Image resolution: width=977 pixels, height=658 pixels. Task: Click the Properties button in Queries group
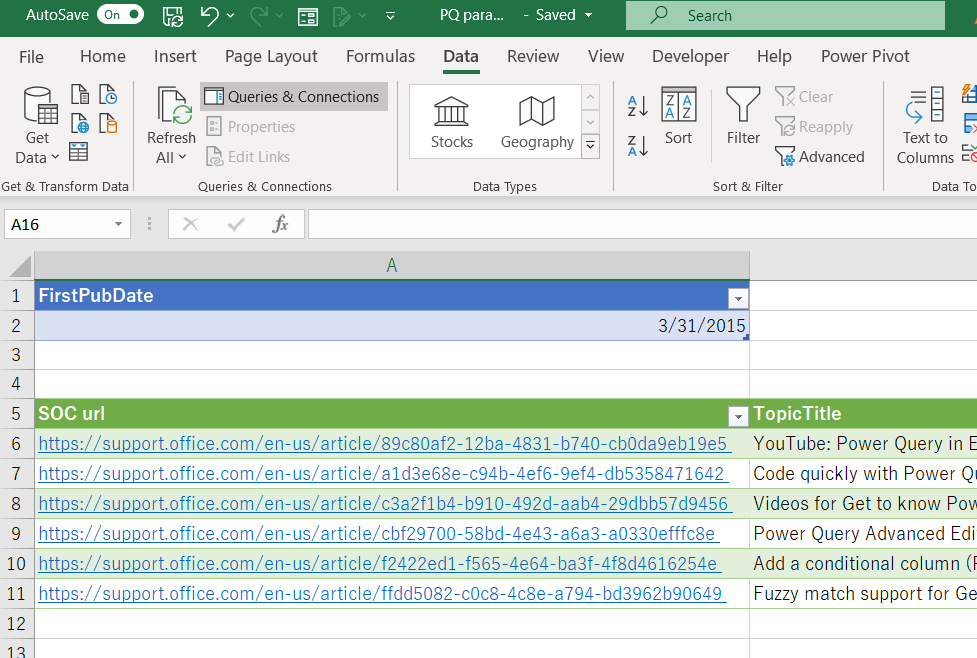(250, 126)
